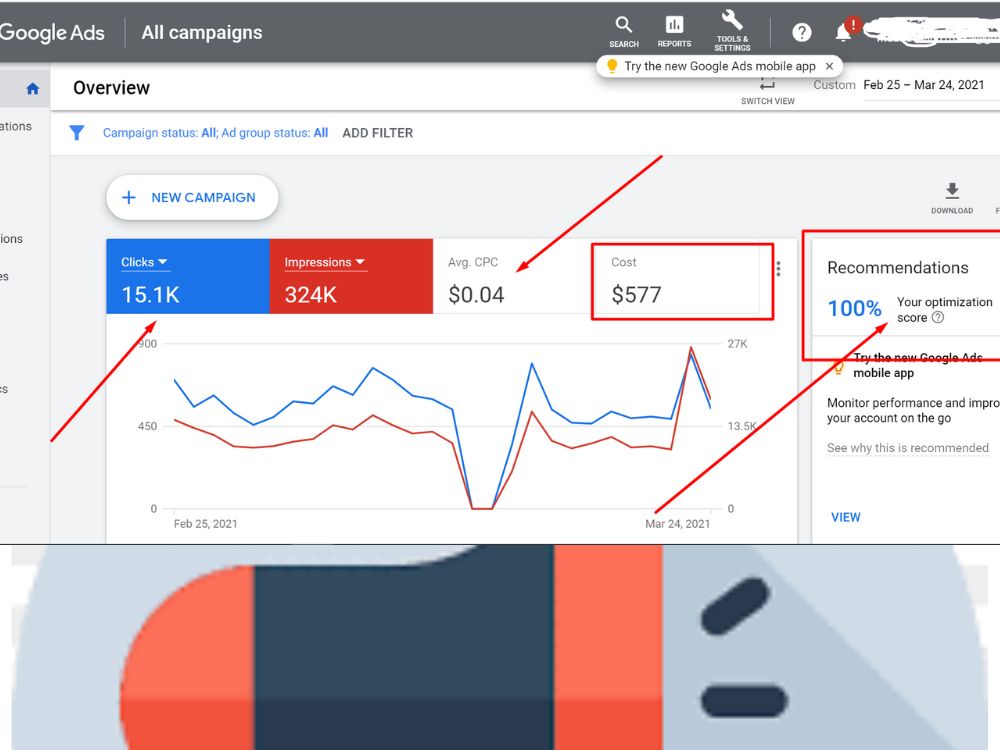
Task: Open the date range Feb 25 – Mar 24, 2021
Action: (x=923, y=85)
